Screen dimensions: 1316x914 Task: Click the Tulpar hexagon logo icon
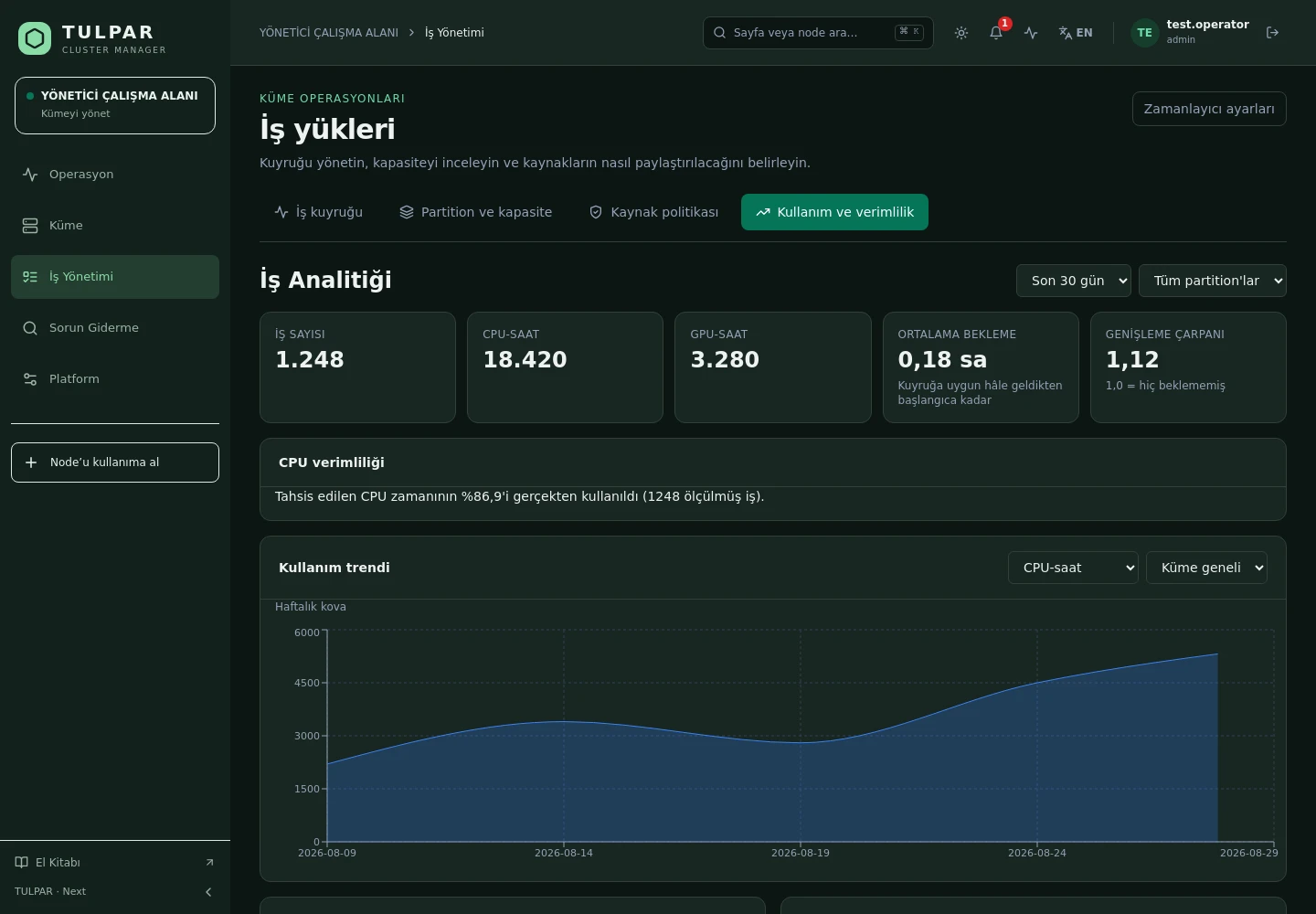click(35, 38)
